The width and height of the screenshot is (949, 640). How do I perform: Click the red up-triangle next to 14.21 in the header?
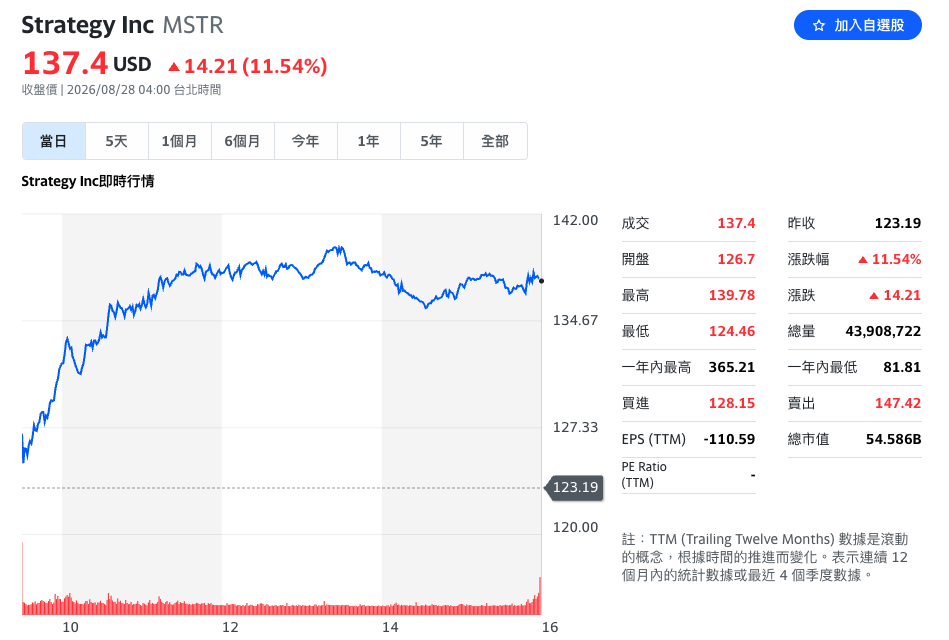tap(174, 67)
